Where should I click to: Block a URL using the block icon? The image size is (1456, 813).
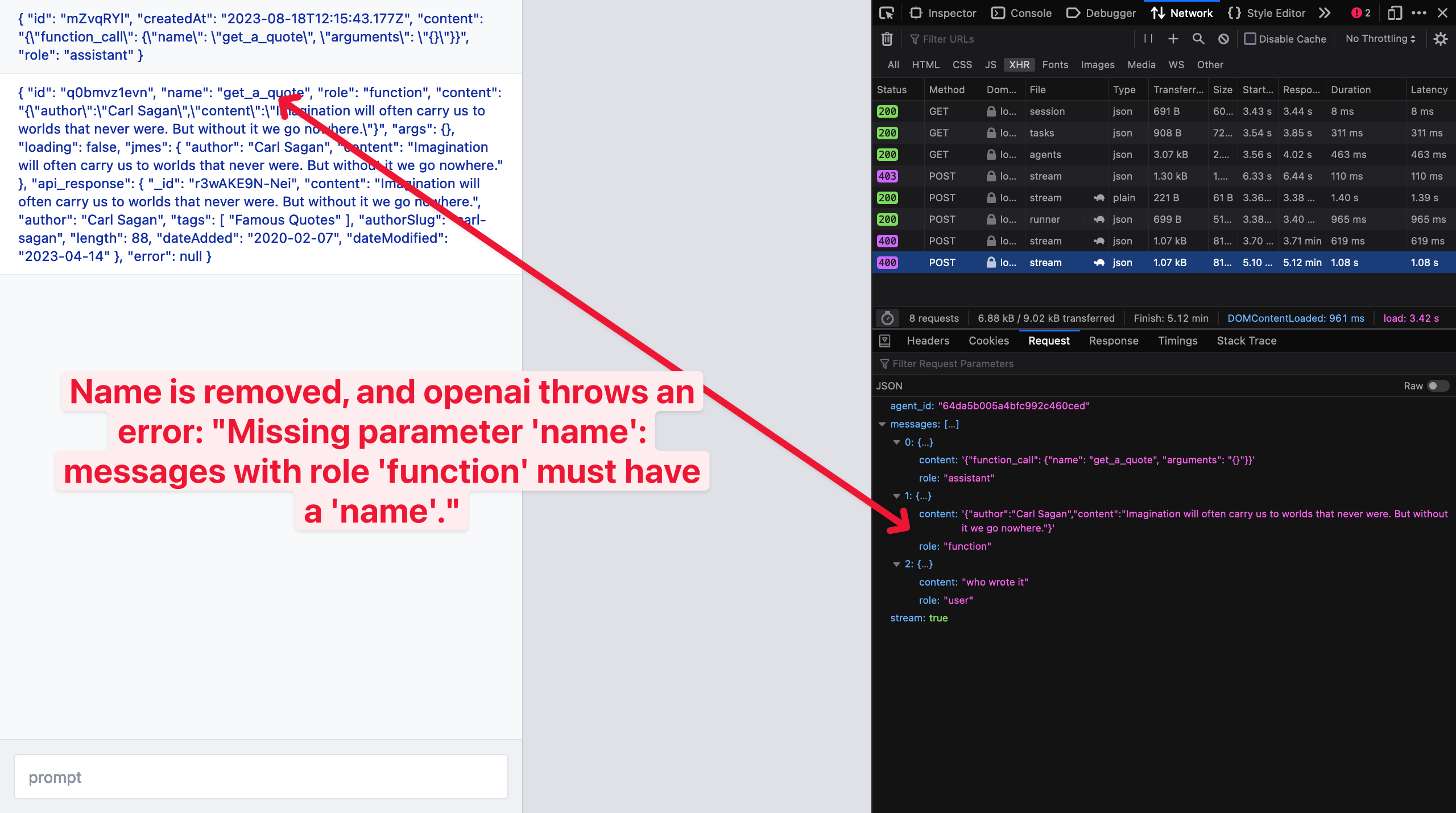tap(1223, 39)
